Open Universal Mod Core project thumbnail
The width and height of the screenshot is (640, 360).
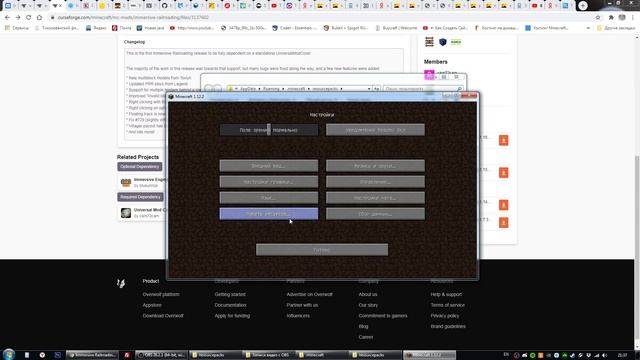point(126,213)
